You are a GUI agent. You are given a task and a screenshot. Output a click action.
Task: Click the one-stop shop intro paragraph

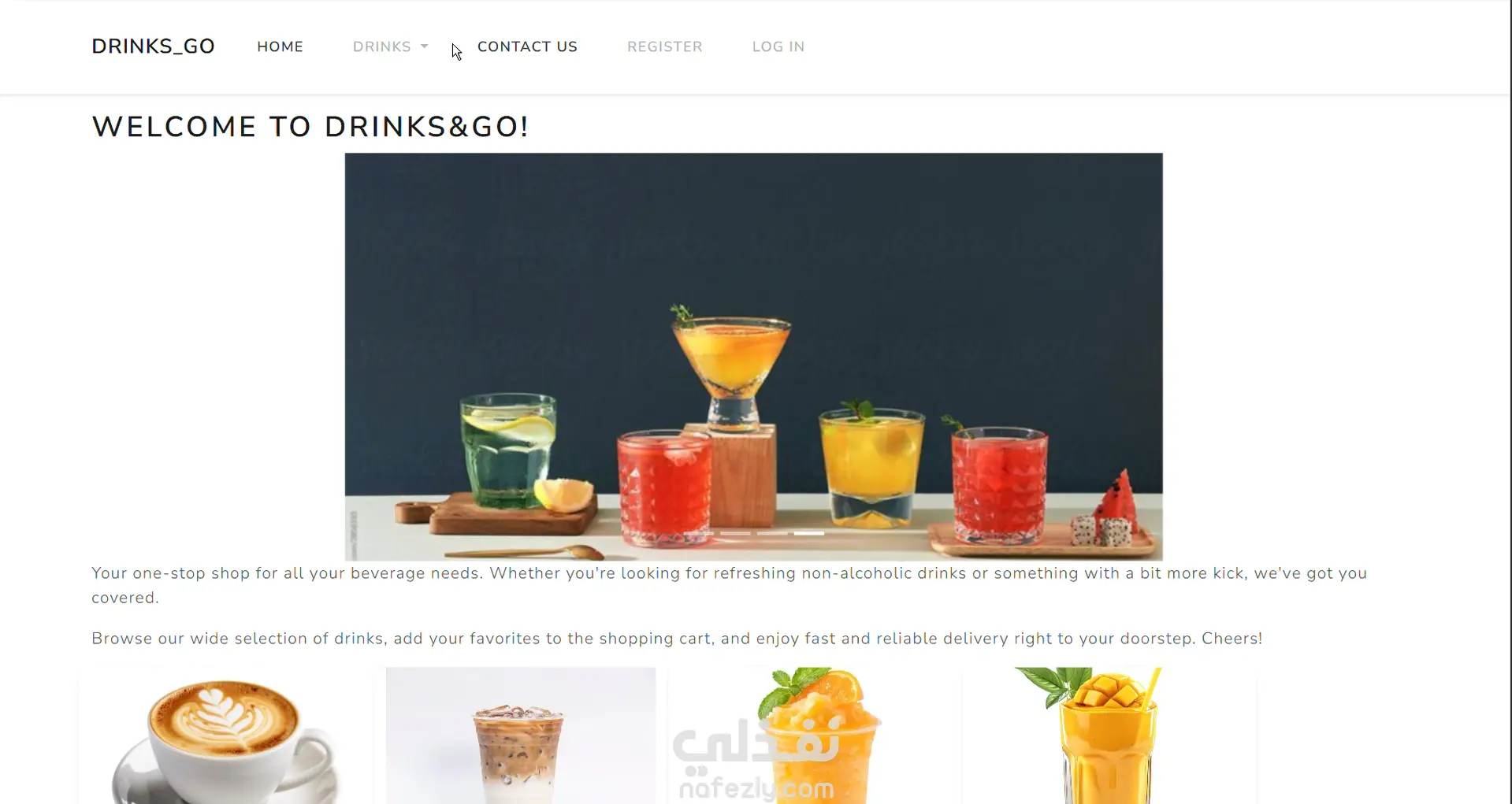(x=729, y=585)
